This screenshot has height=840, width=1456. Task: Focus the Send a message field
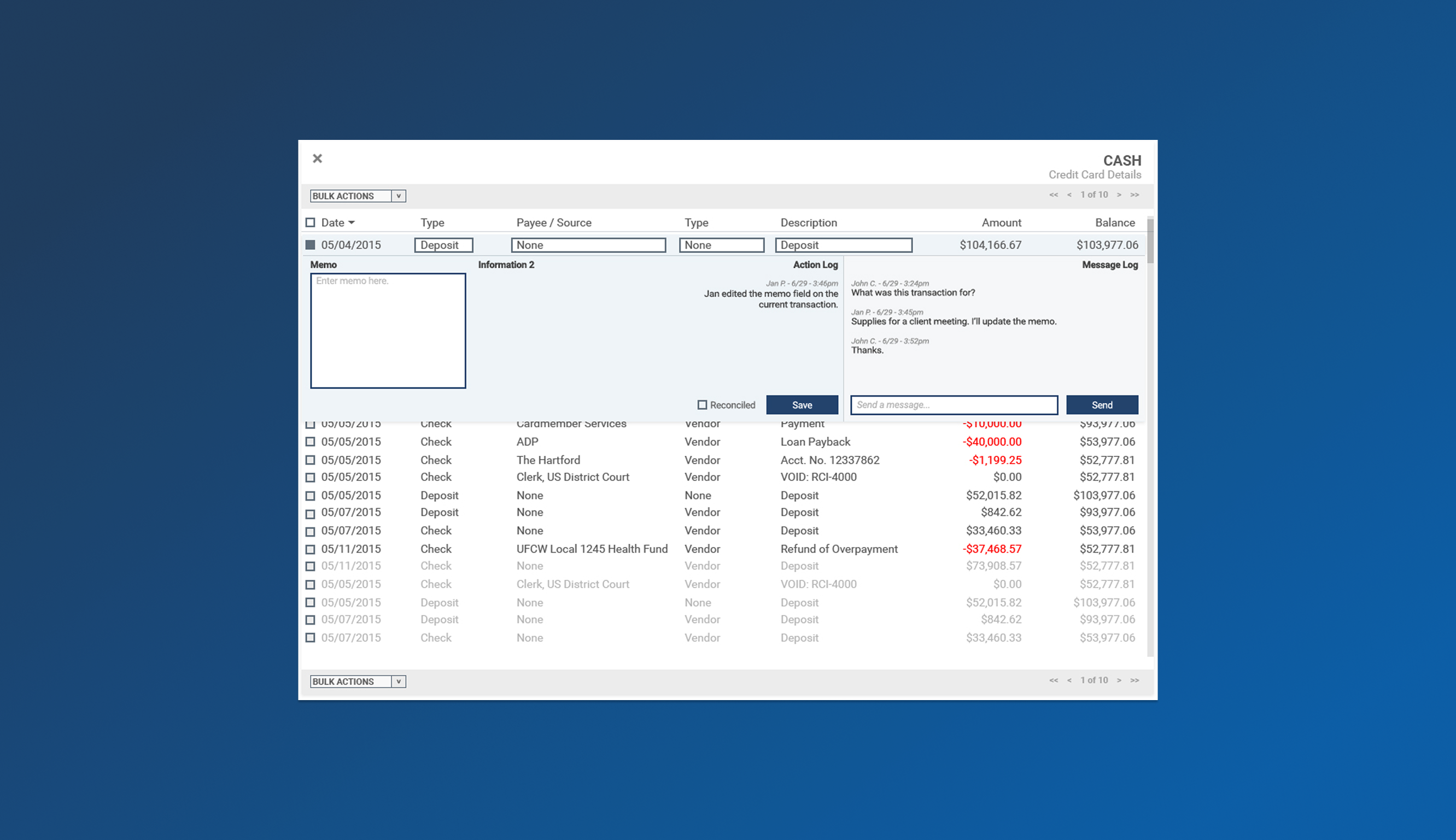pyautogui.click(x=954, y=405)
